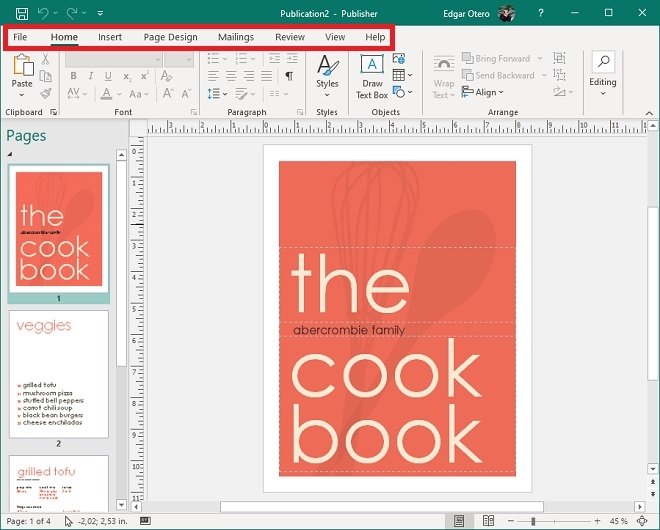This screenshot has height=530, width=660.
Task: Open the File tab
Action: click(x=20, y=37)
